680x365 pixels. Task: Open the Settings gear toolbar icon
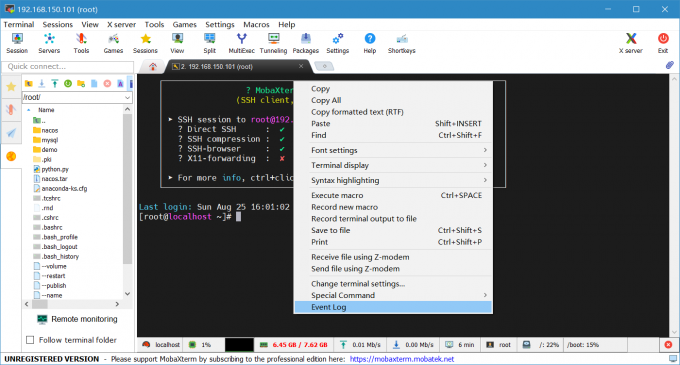(x=338, y=43)
